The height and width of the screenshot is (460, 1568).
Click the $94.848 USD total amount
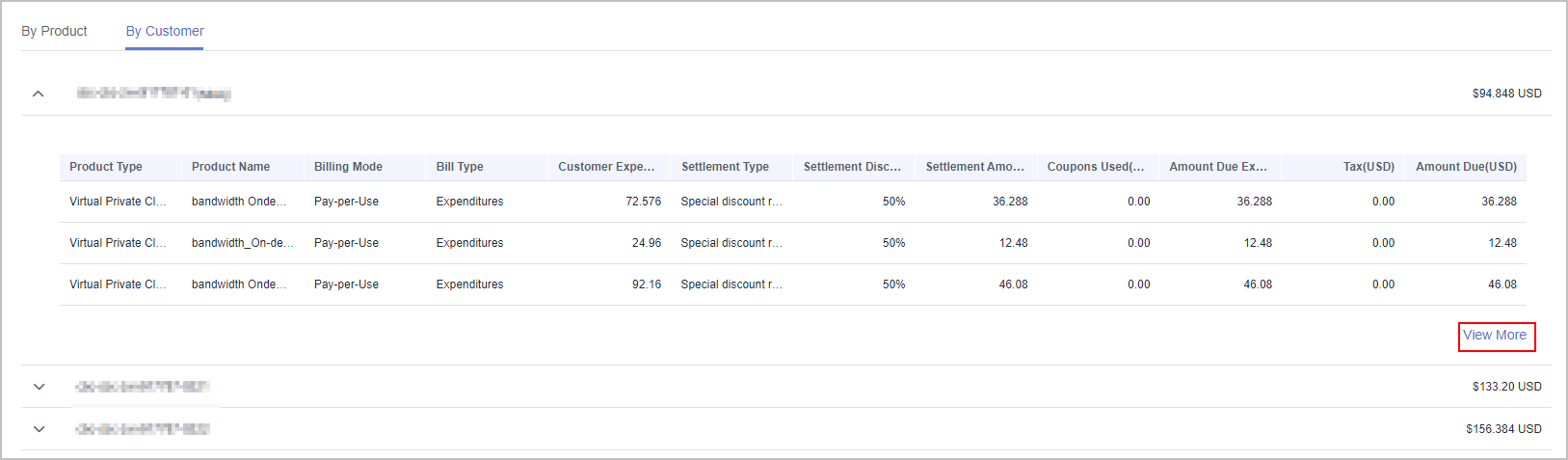[1506, 94]
